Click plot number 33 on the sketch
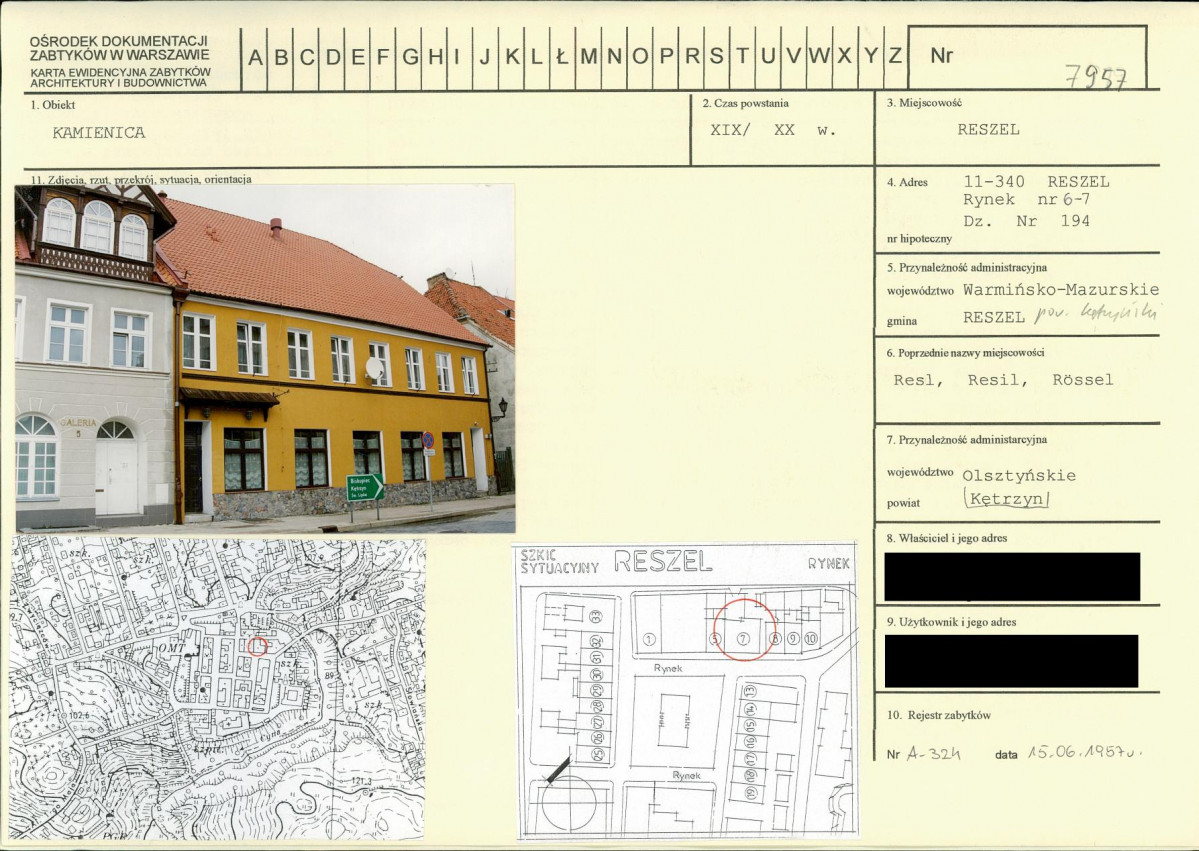The image size is (1199, 851). point(596,616)
